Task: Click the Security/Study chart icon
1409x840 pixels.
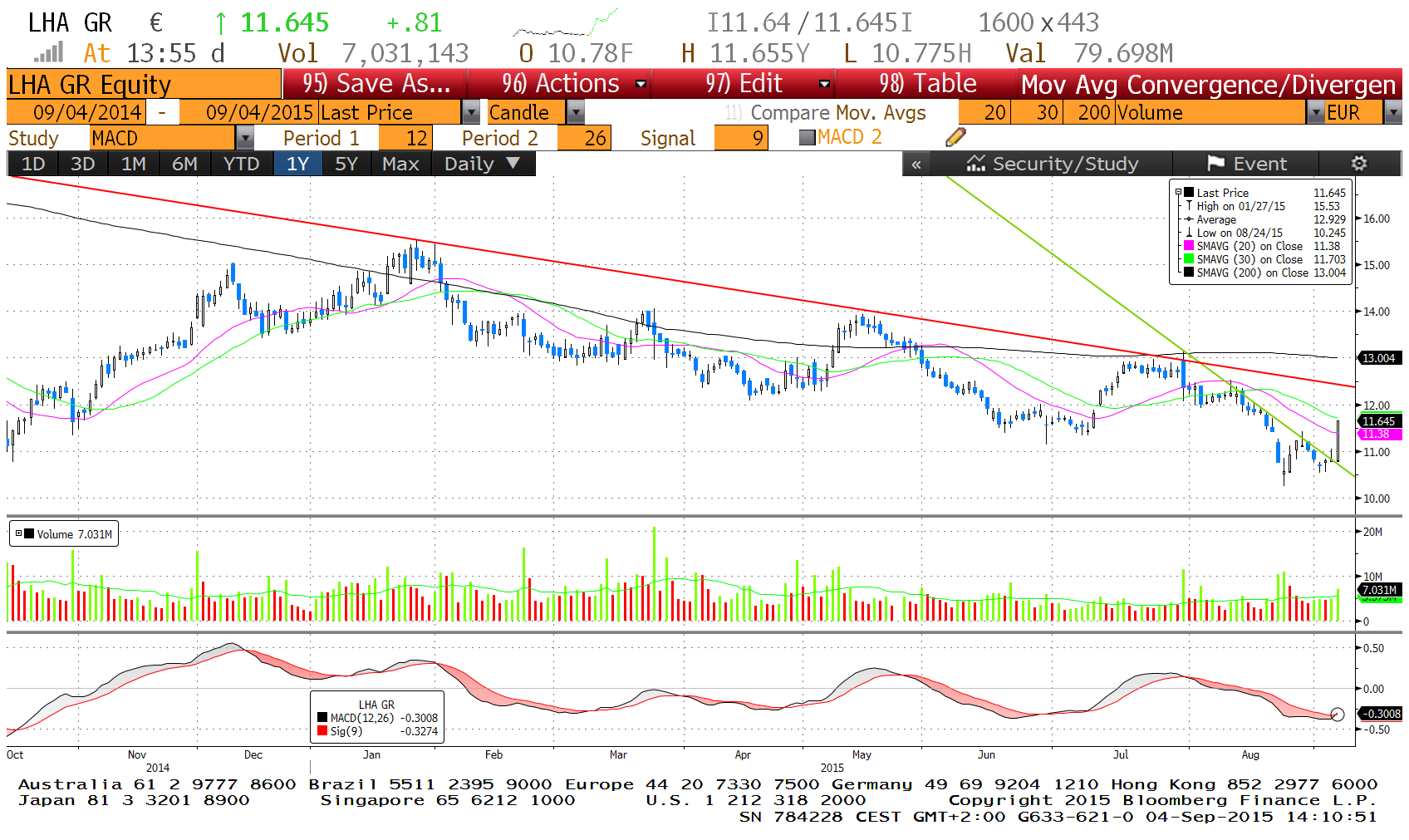Action: (976, 164)
